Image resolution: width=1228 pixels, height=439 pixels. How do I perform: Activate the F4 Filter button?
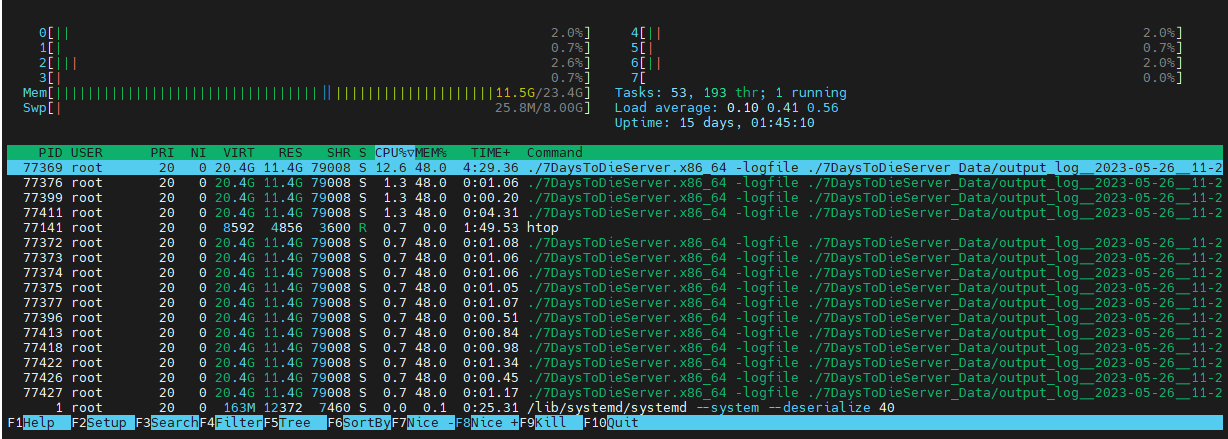tap(232, 423)
